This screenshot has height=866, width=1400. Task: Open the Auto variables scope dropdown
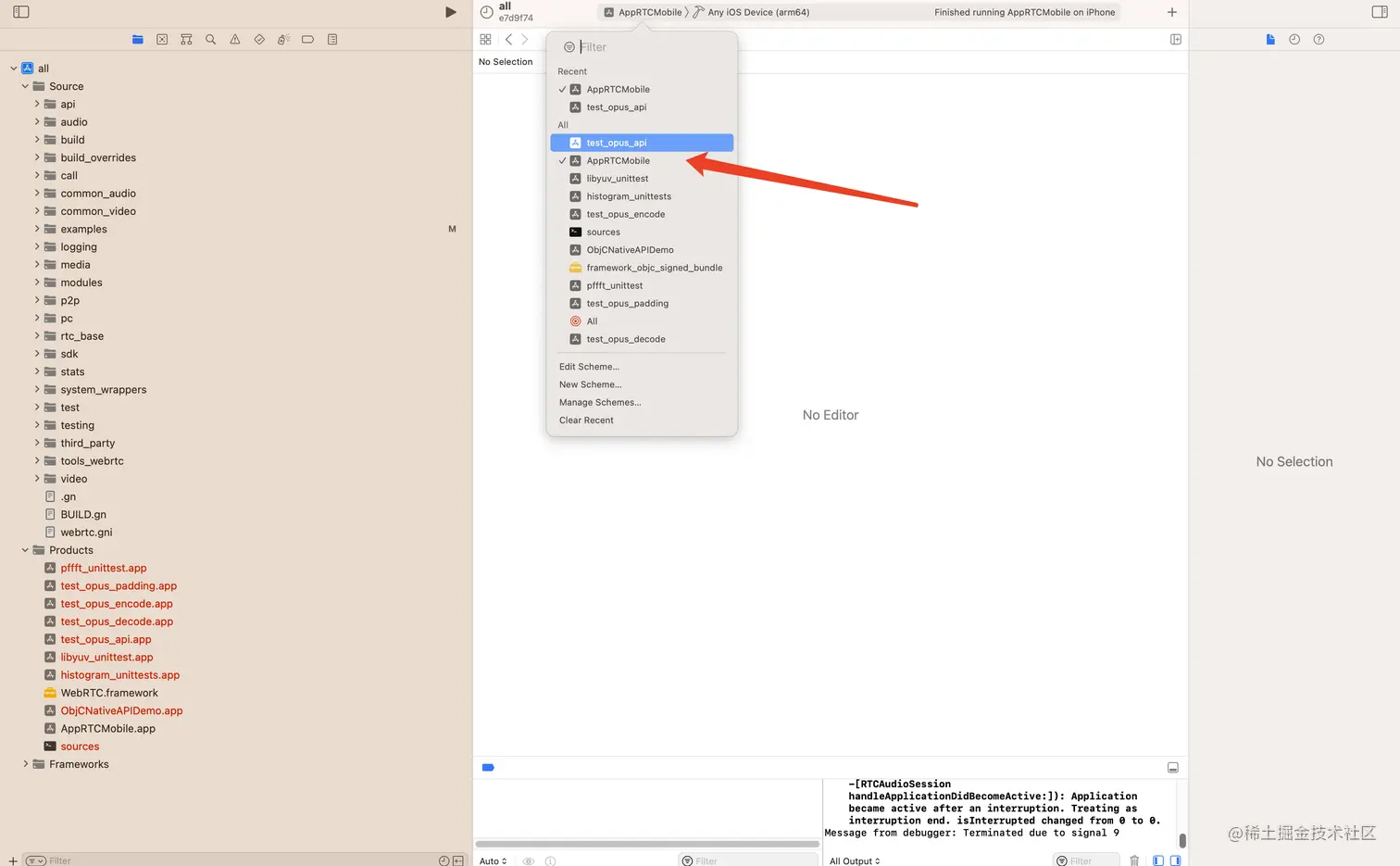click(x=494, y=860)
